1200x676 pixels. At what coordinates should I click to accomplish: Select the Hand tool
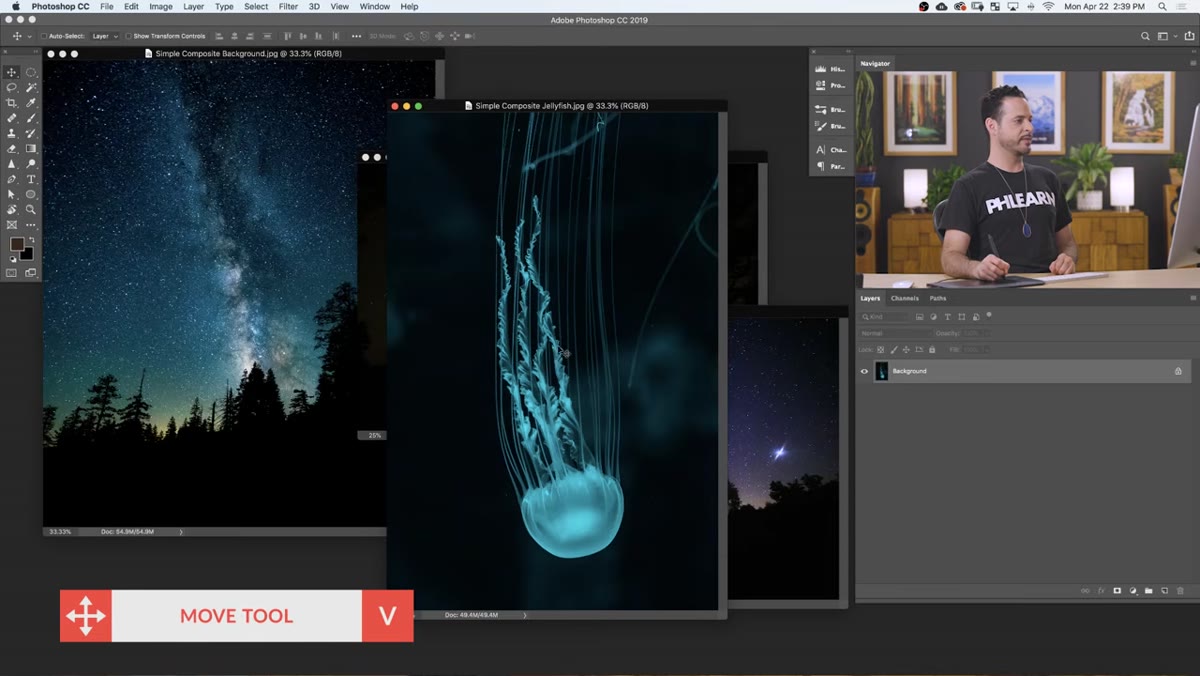12,210
